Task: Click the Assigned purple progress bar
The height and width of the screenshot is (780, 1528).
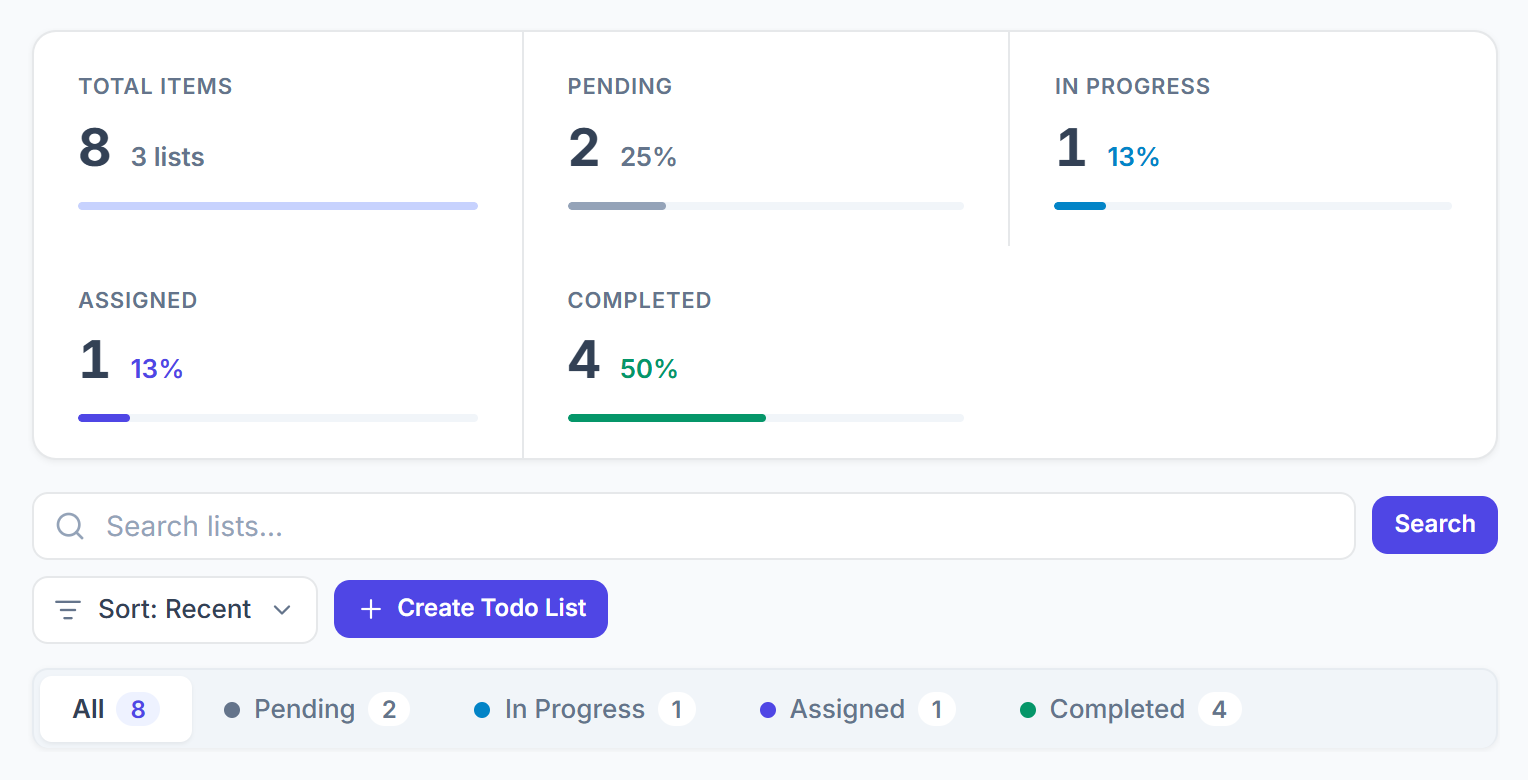Action: click(104, 418)
